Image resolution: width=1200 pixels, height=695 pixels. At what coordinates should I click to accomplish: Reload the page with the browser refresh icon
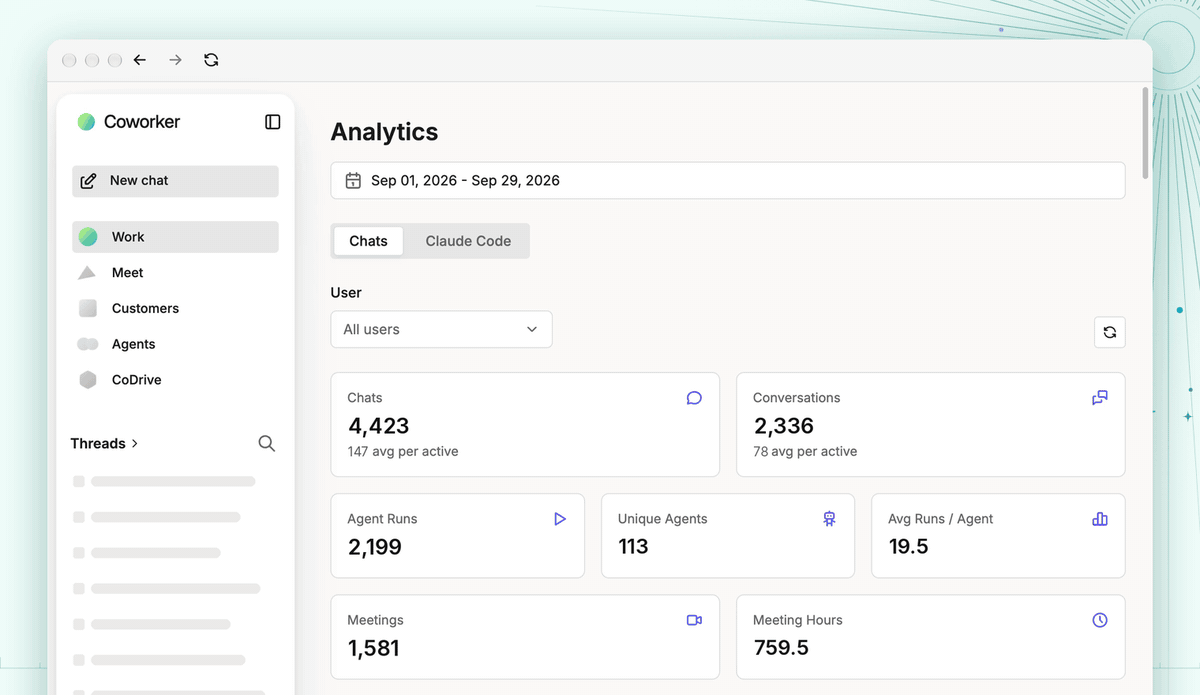[211, 60]
